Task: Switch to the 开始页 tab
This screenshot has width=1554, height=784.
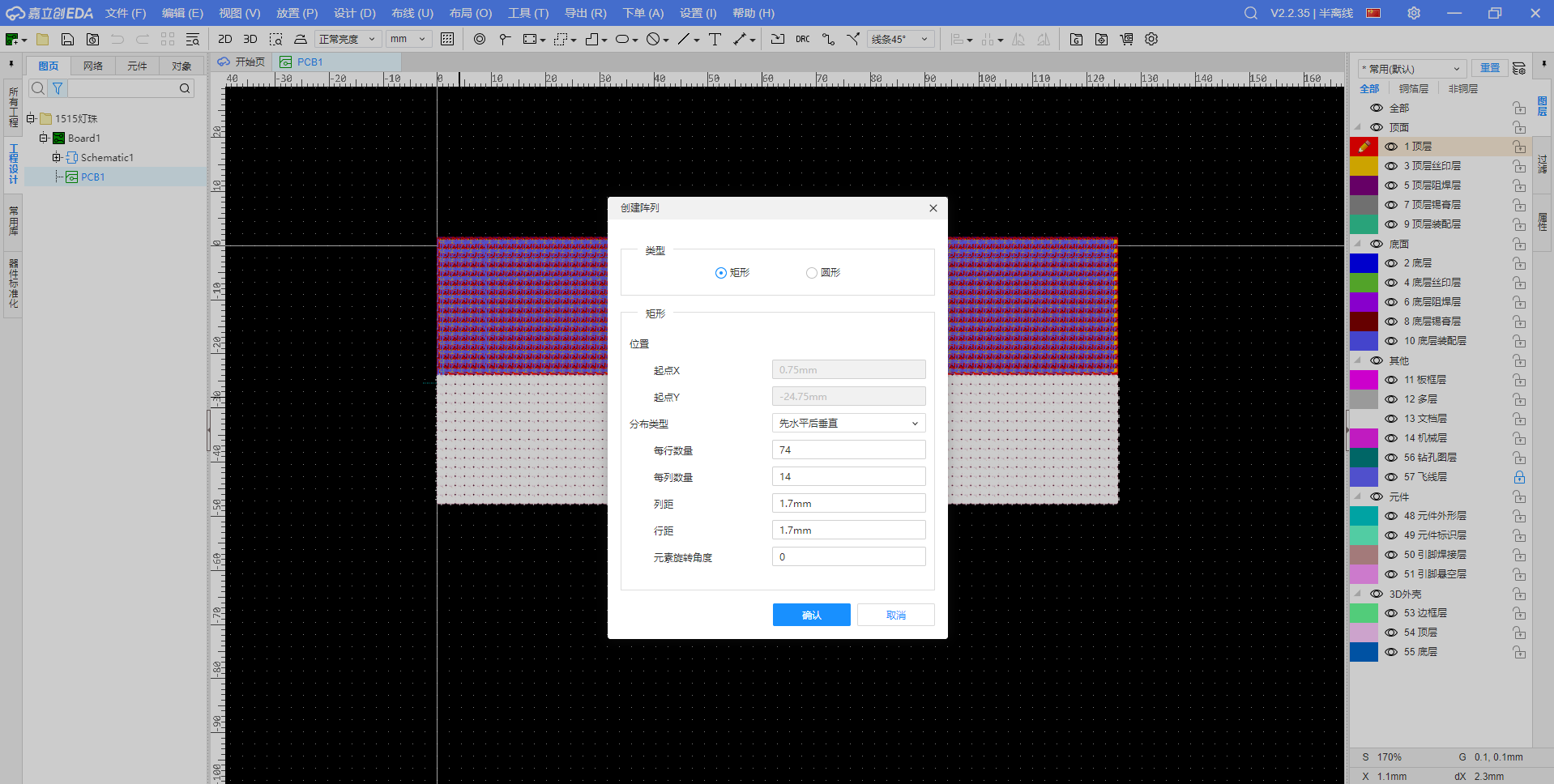Action: [x=242, y=62]
